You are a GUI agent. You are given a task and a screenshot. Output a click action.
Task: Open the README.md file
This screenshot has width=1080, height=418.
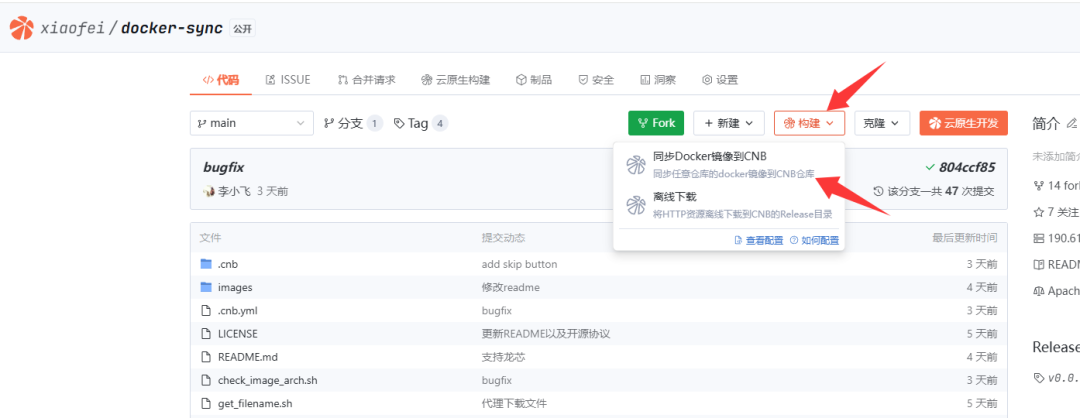coord(248,357)
